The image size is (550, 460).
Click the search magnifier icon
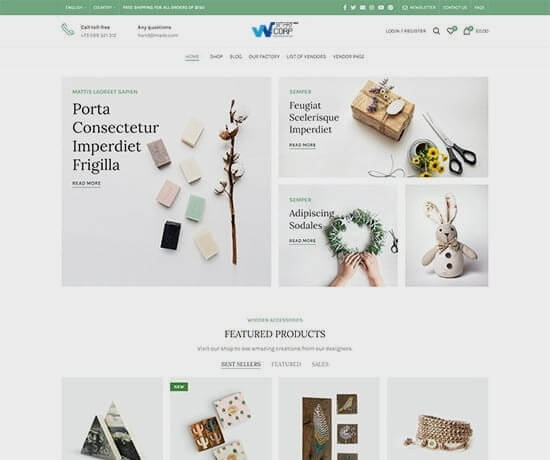coord(436,31)
